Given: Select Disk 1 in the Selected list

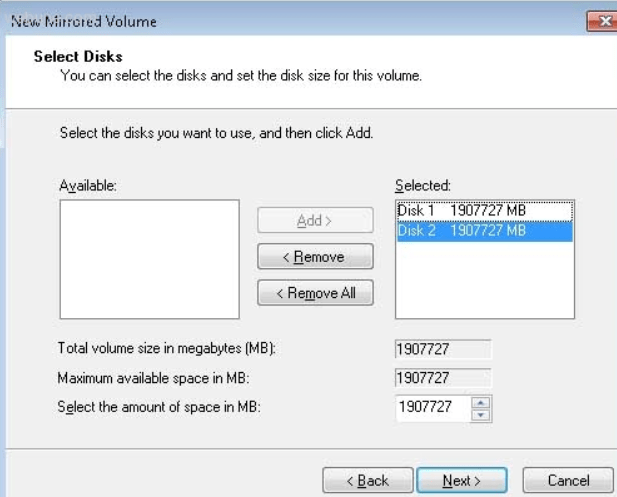Looking at the screenshot, I should [x=484, y=211].
